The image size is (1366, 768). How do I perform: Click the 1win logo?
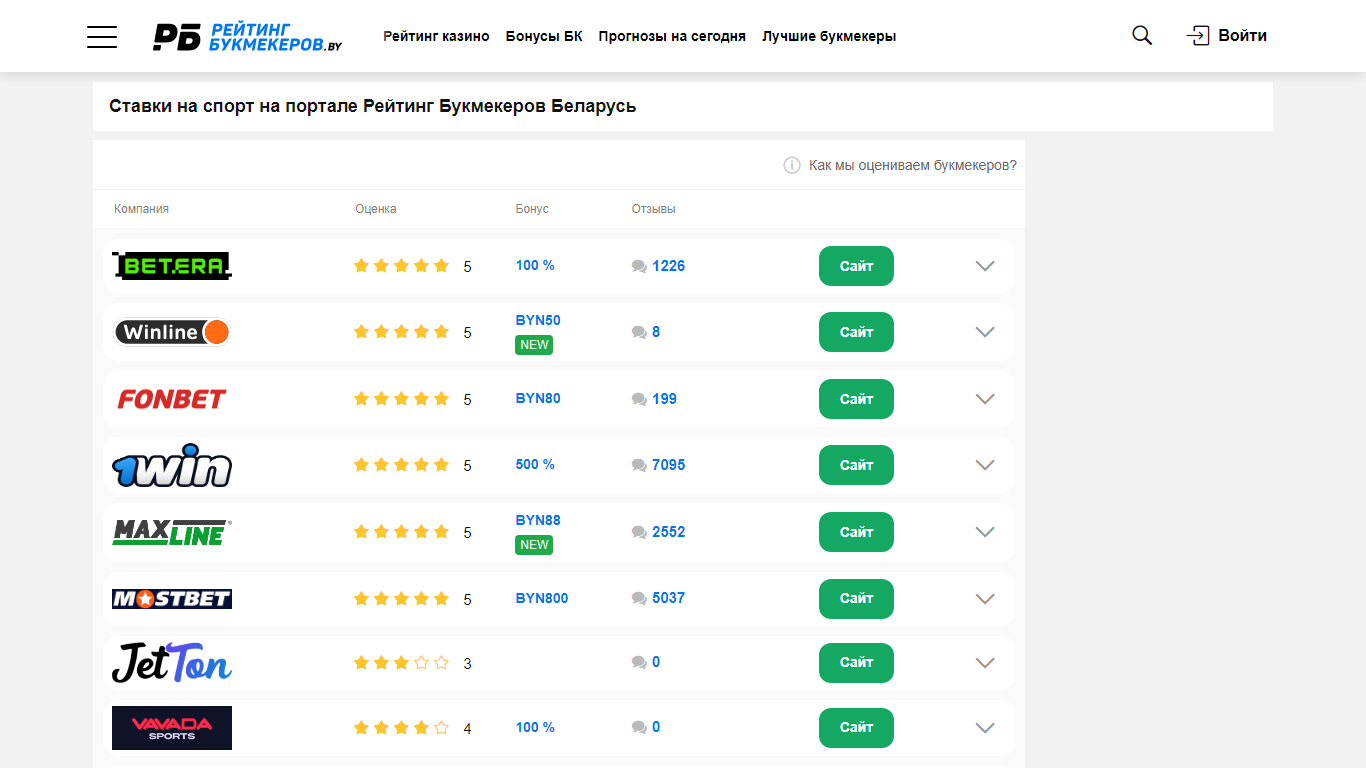(172, 465)
